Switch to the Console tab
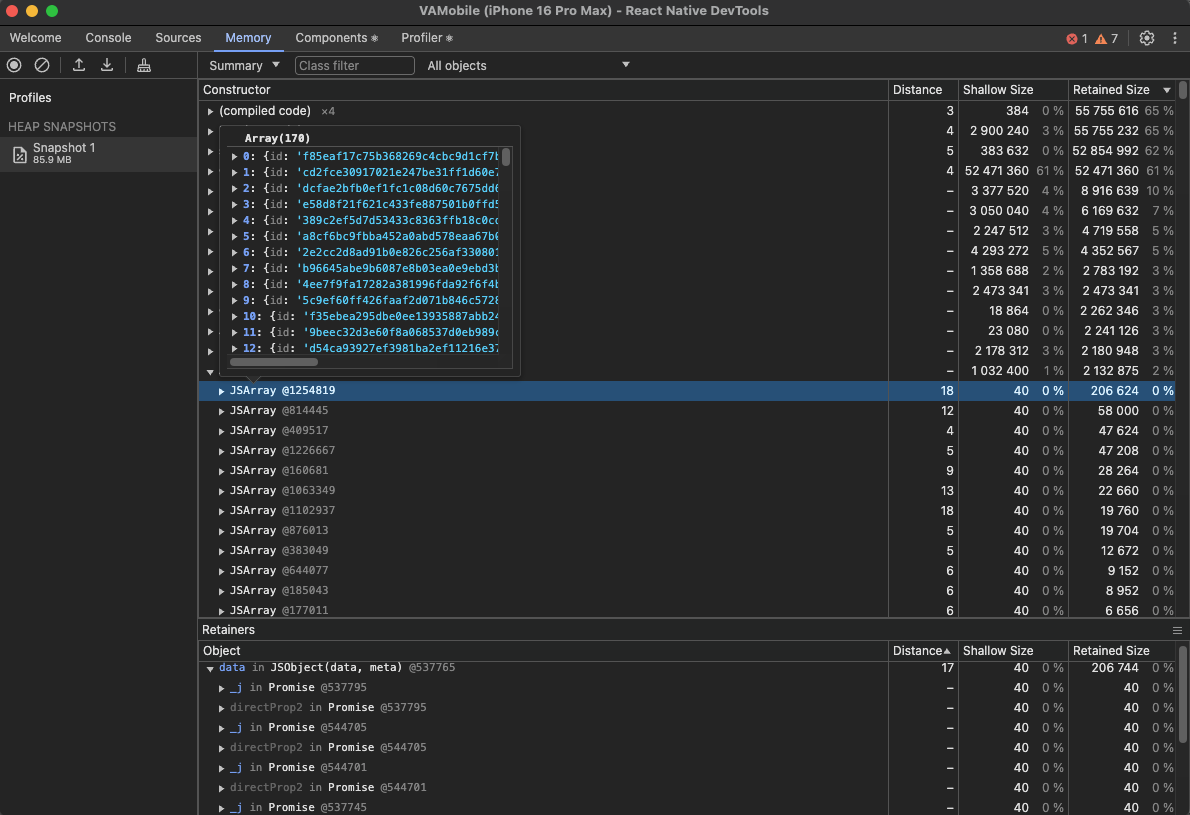Viewport: 1190px width, 815px height. coord(108,38)
